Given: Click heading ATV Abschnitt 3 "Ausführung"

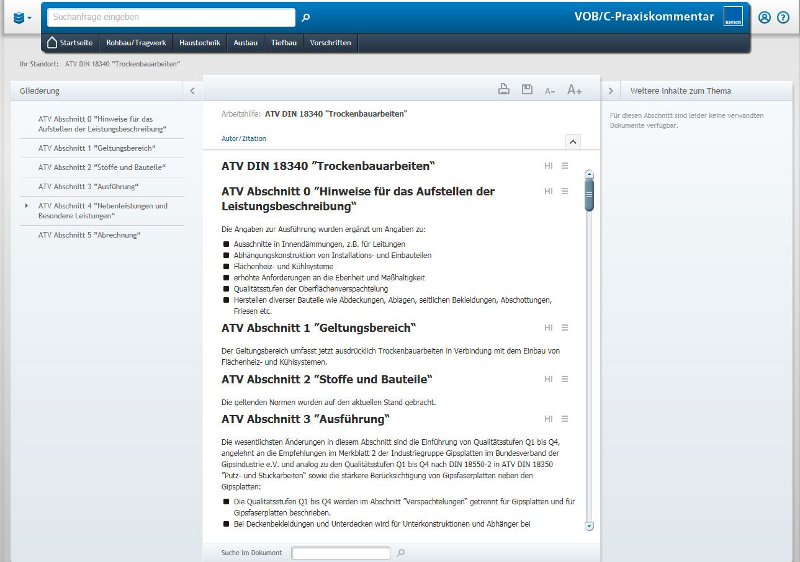Looking at the screenshot, I should 305,419.
